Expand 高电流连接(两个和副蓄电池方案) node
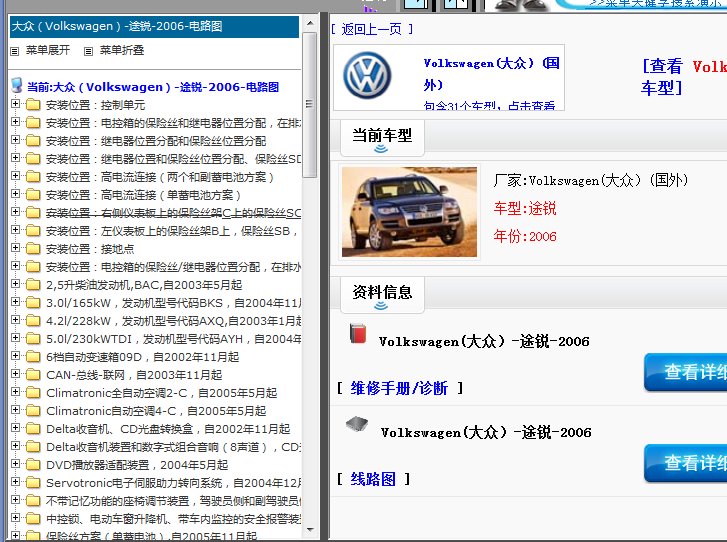727x542 pixels. (x=15, y=176)
